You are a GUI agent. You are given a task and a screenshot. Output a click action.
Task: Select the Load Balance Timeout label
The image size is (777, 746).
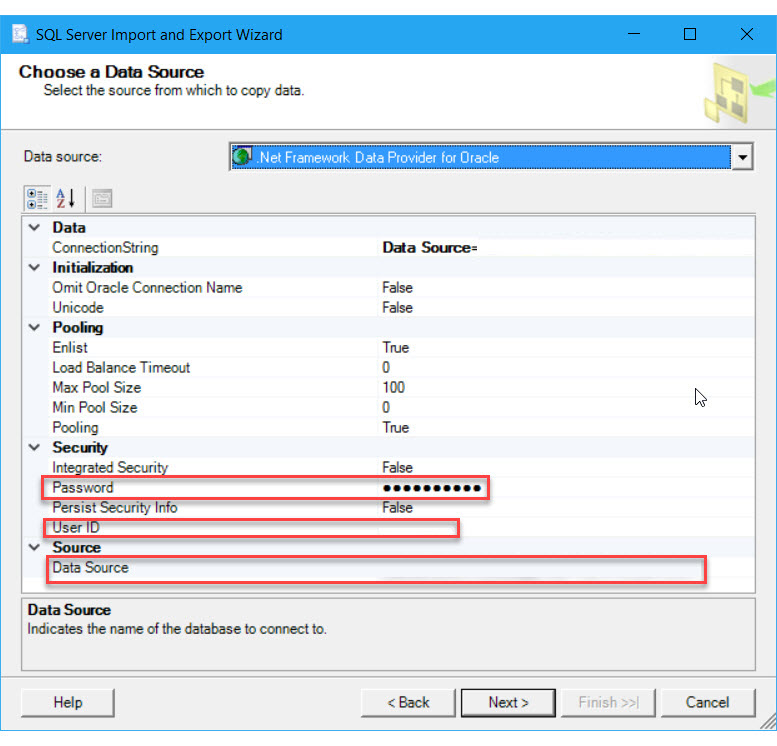pos(121,367)
